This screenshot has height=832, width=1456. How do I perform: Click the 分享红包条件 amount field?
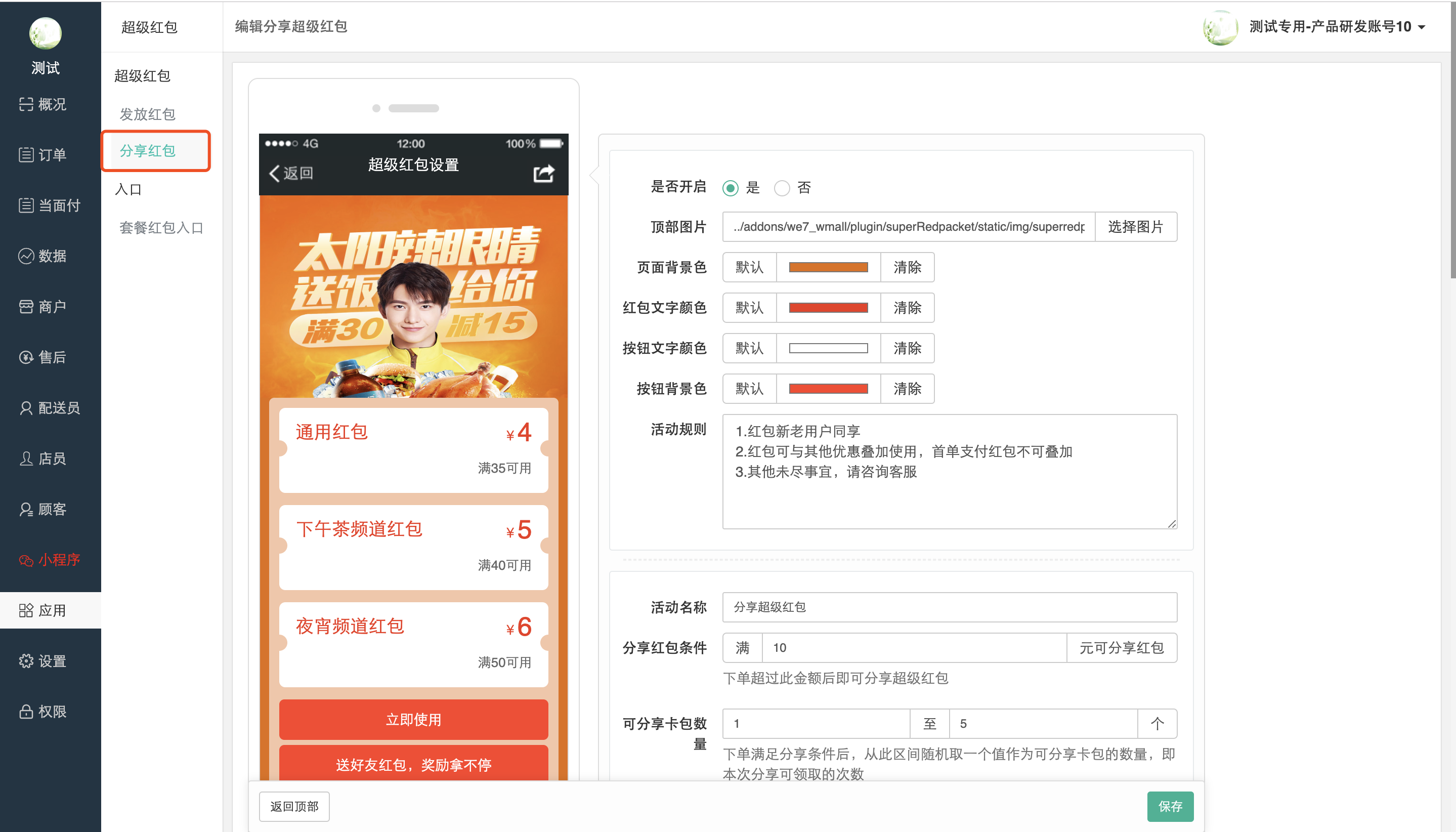914,647
